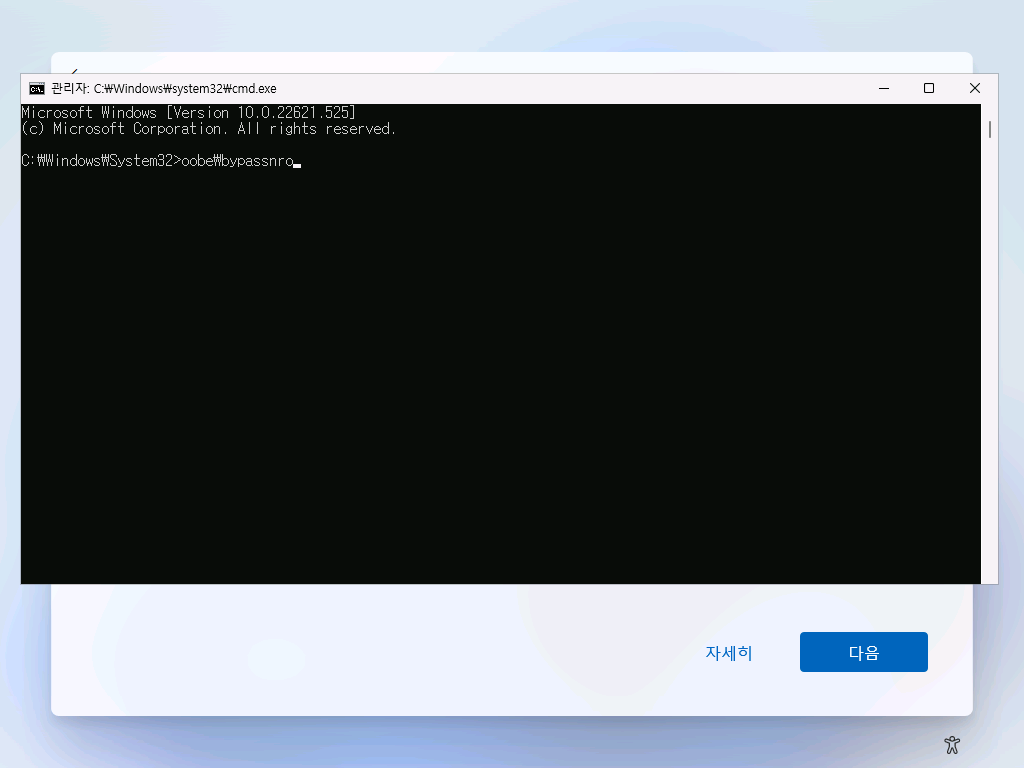Open the 자세히 link
The width and height of the screenshot is (1024, 768).
729,652
